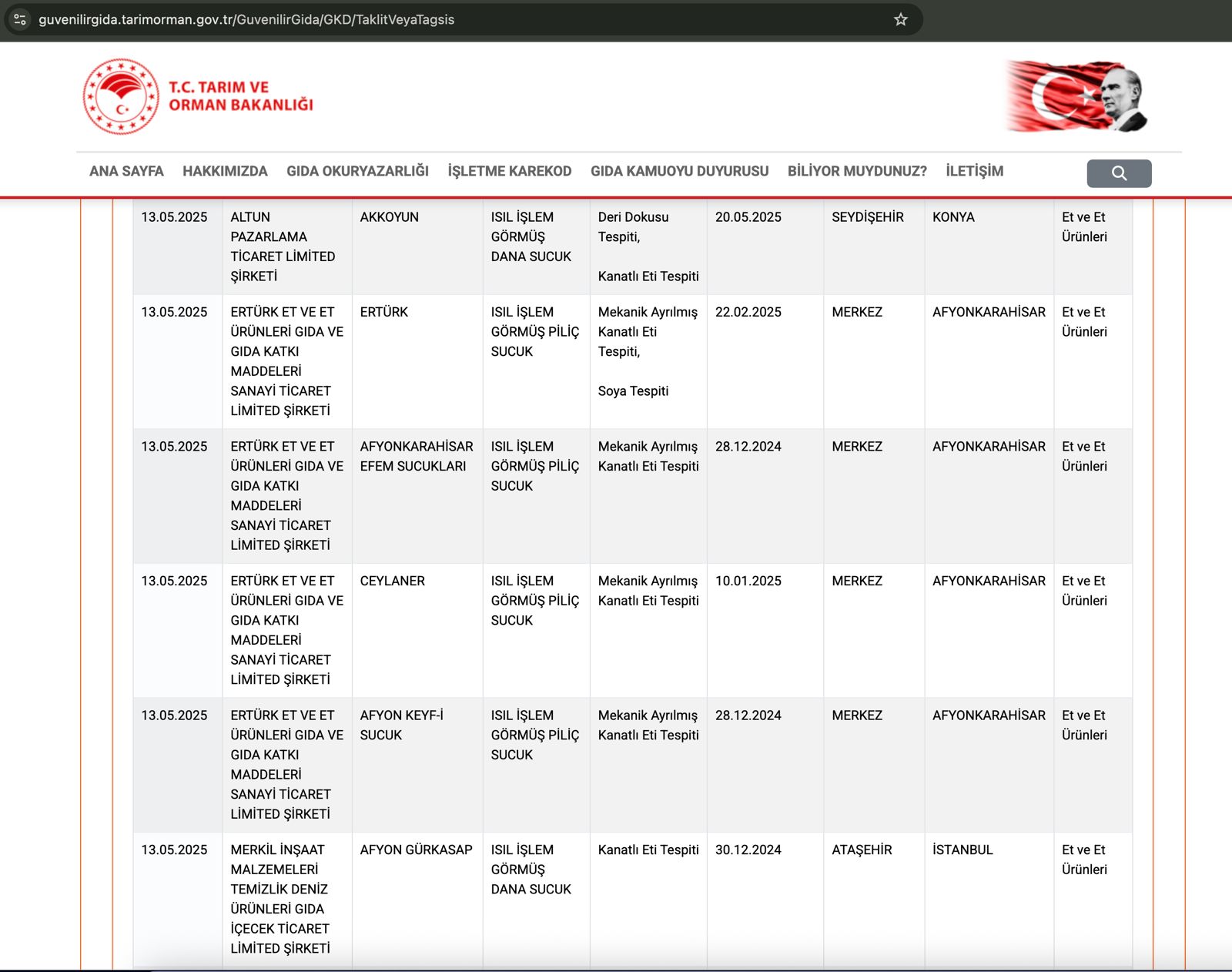Viewport: 1232px width, 972px height.
Task: Click announcement date 13.05.2025 in AKKOYUN row
Action: (174, 217)
